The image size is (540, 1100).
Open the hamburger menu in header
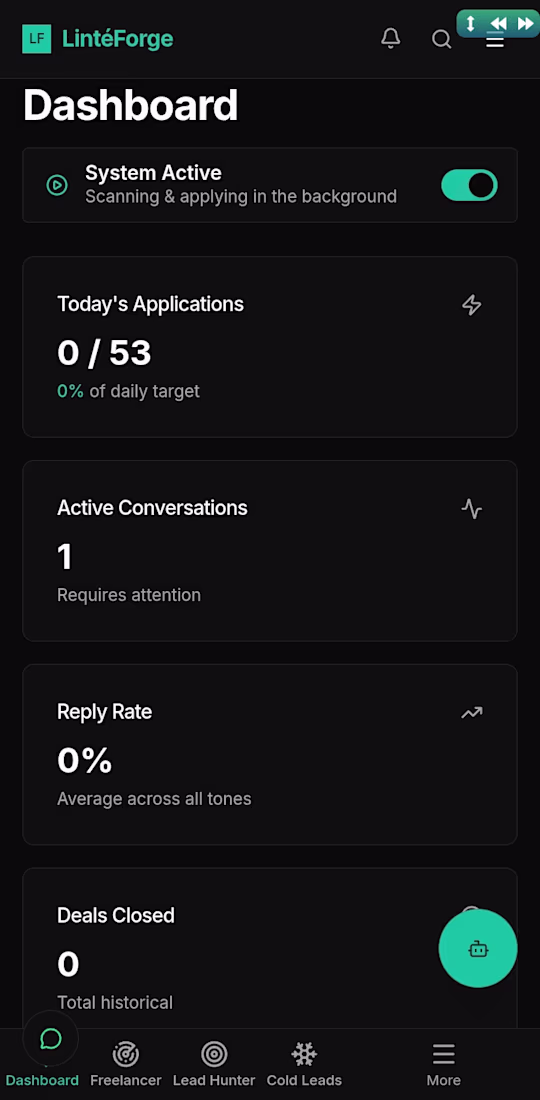495,41
